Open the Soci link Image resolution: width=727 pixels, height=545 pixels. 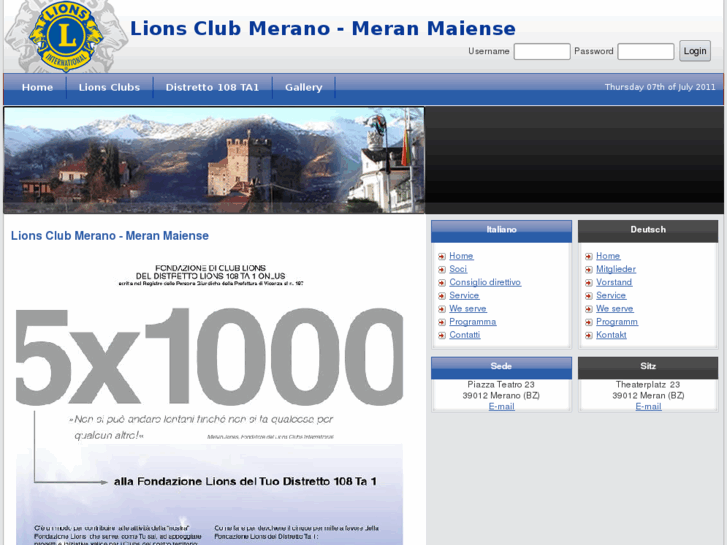(458, 269)
